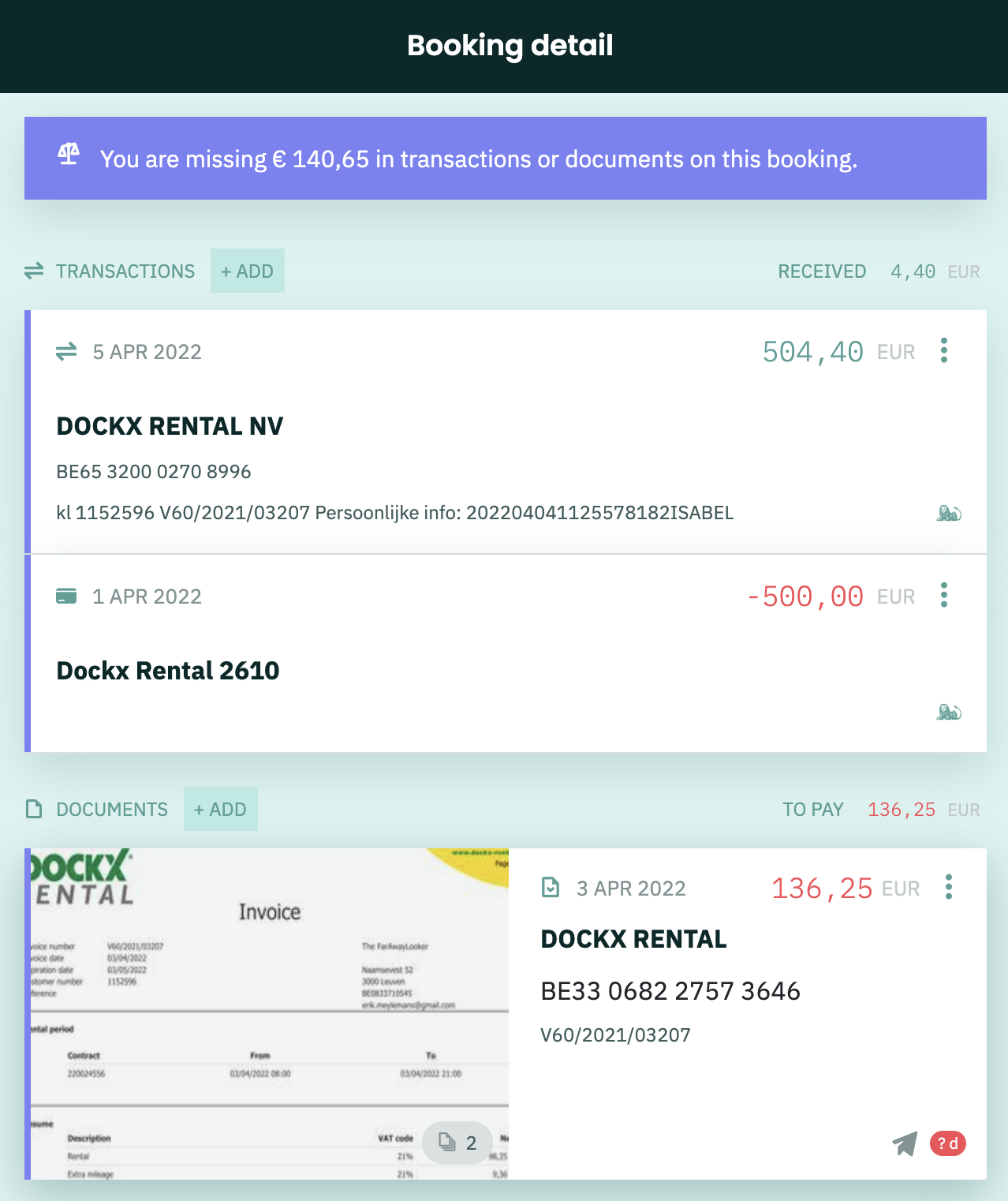The height and width of the screenshot is (1201, 1008).
Task: Click the red '? d' due badge
Action: coord(948,1143)
